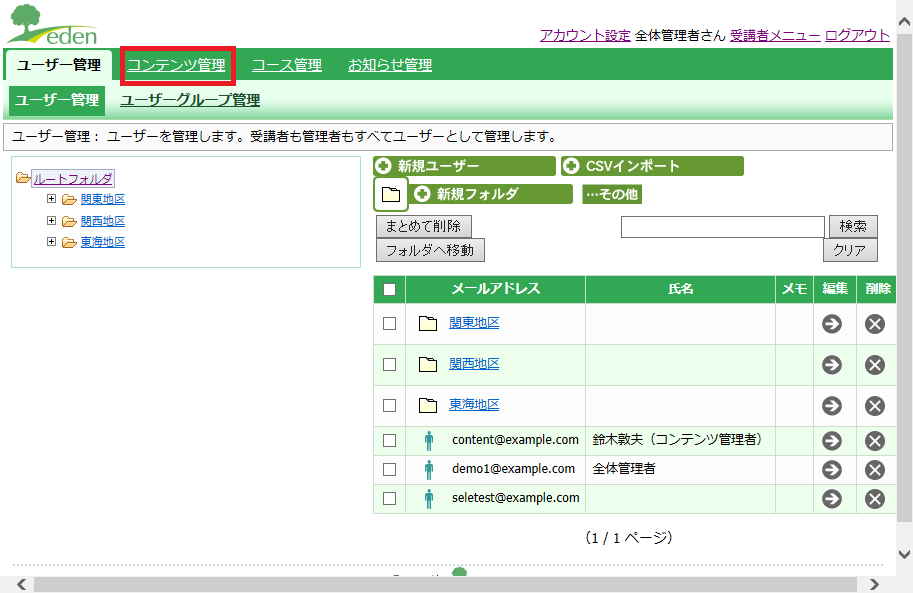Click the horizontal scrollbar right arrow
913x593 pixels.
[874, 584]
